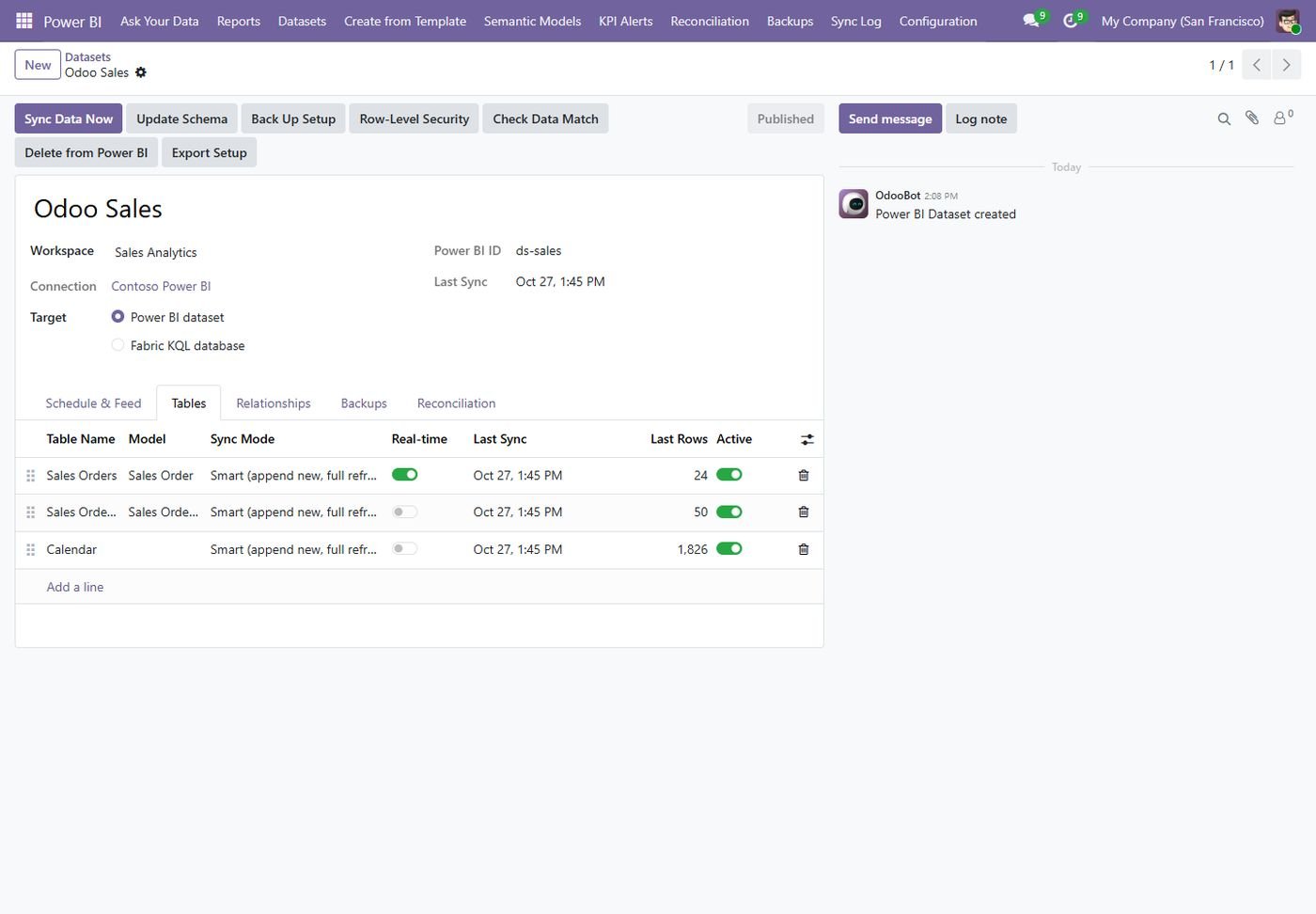Viewport: 1316px width, 914px height.
Task: Open the activities clock icon
Action: coord(1071,21)
